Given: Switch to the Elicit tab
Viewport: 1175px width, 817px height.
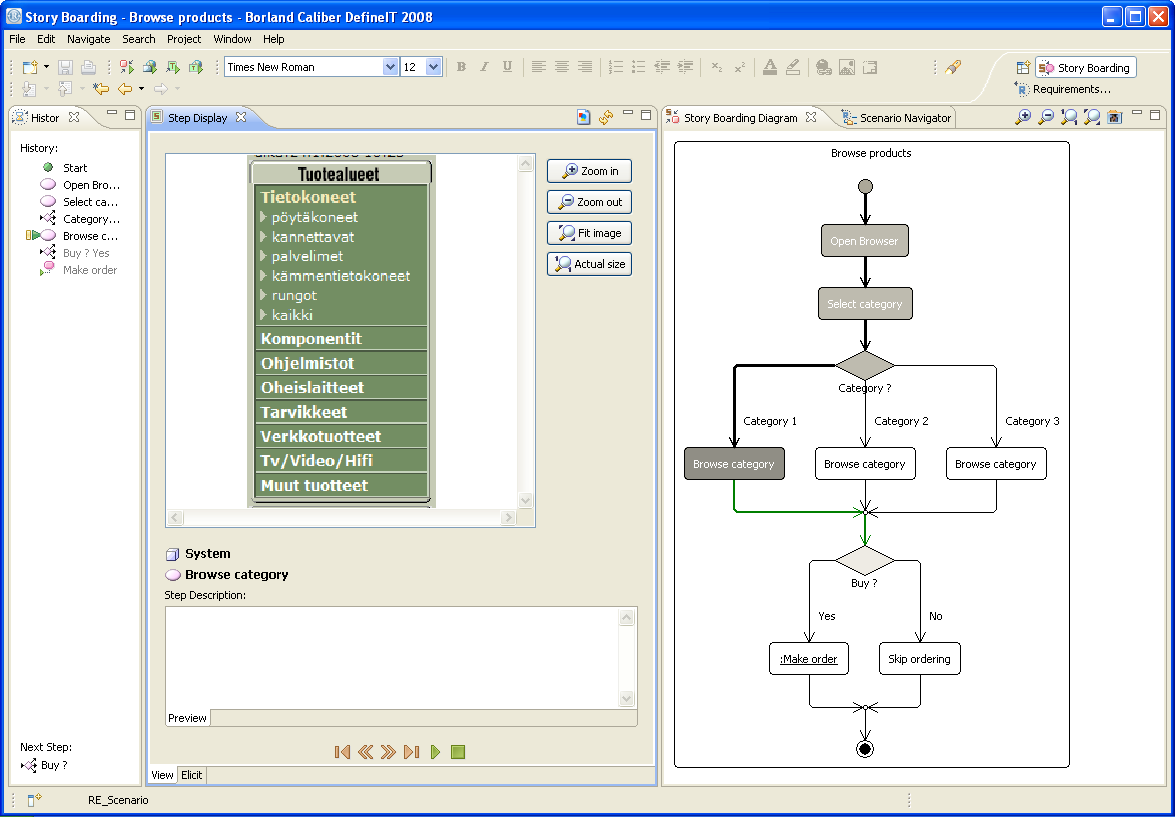Looking at the screenshot, I should coord(191,775).
